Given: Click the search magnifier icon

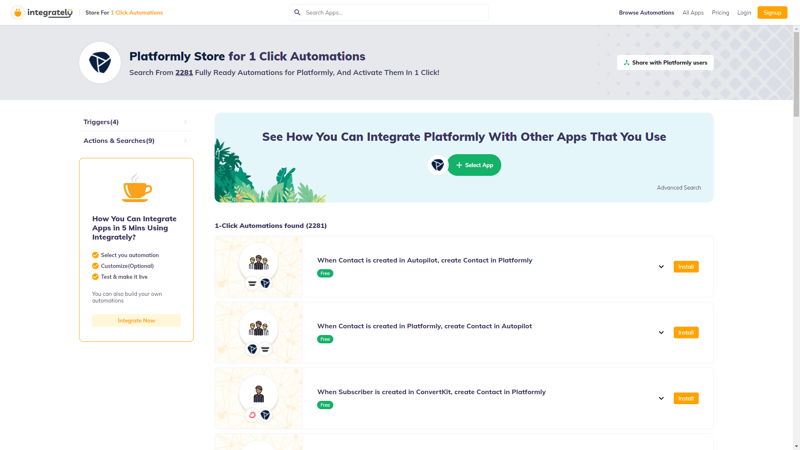Looking at the screenshot, I should click(x=297, y=12).
